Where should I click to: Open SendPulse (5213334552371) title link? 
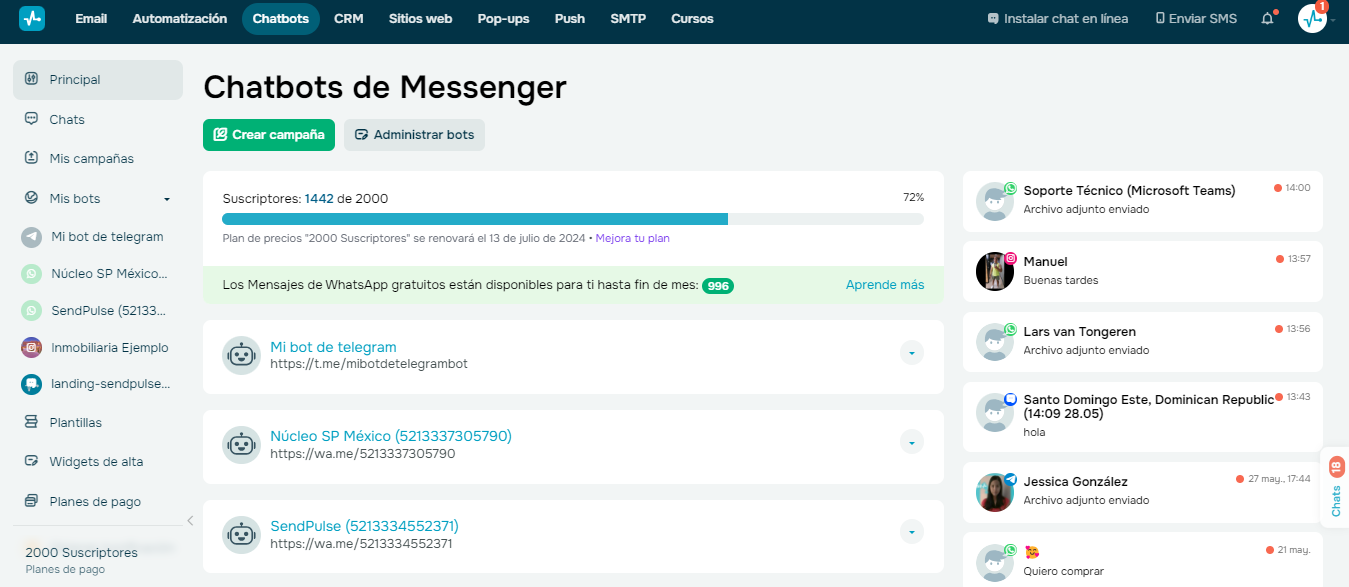pyautogui.click(x=364, y=526)
